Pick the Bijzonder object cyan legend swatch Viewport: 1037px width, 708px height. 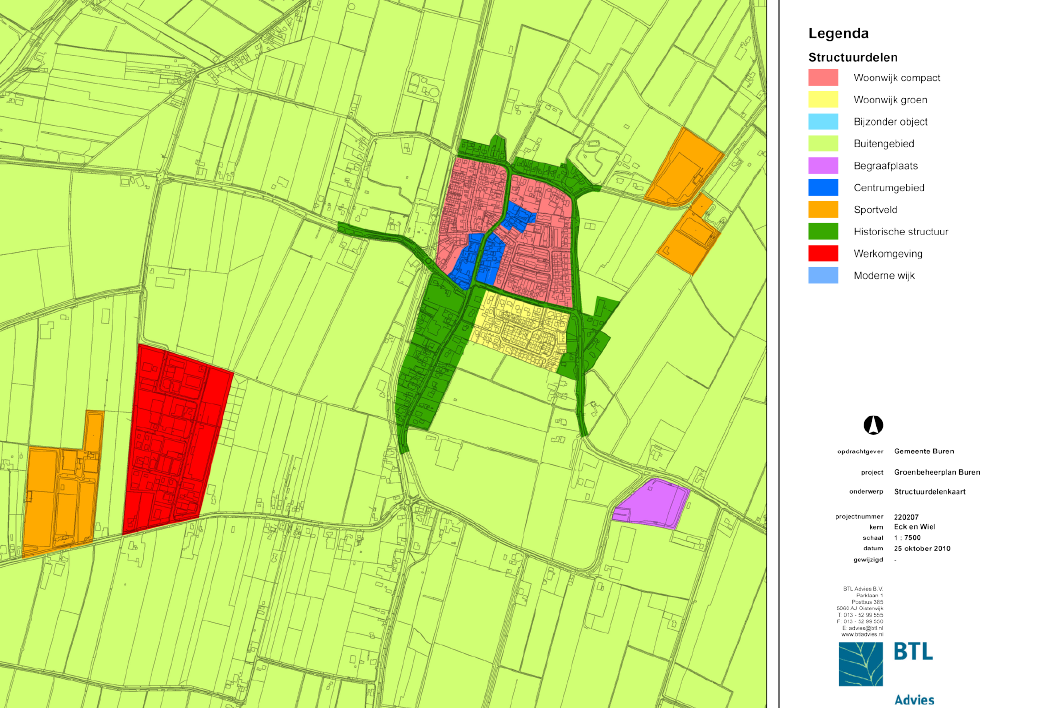pos(823,121)
